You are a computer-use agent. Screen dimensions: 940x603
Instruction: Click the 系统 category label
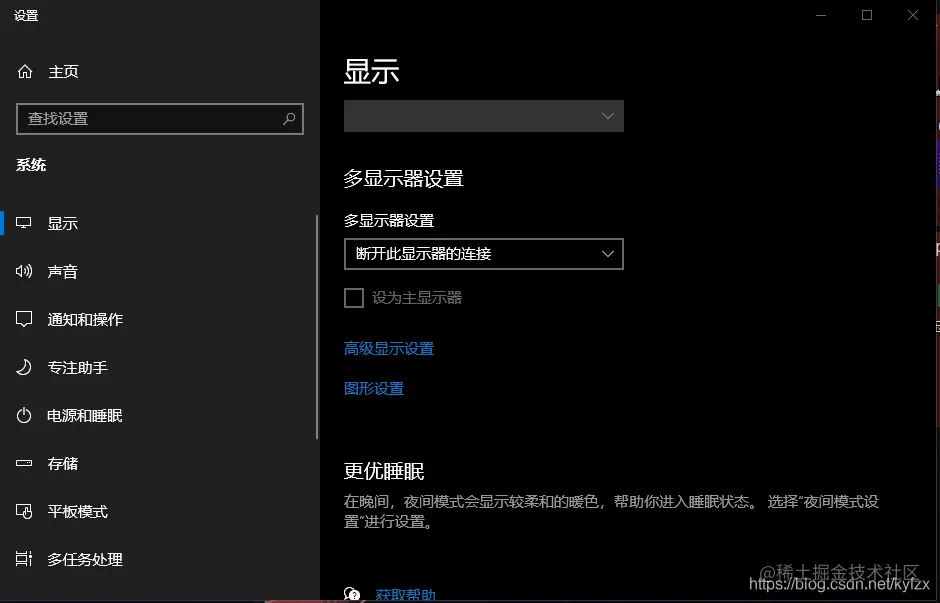pos(31,165)
